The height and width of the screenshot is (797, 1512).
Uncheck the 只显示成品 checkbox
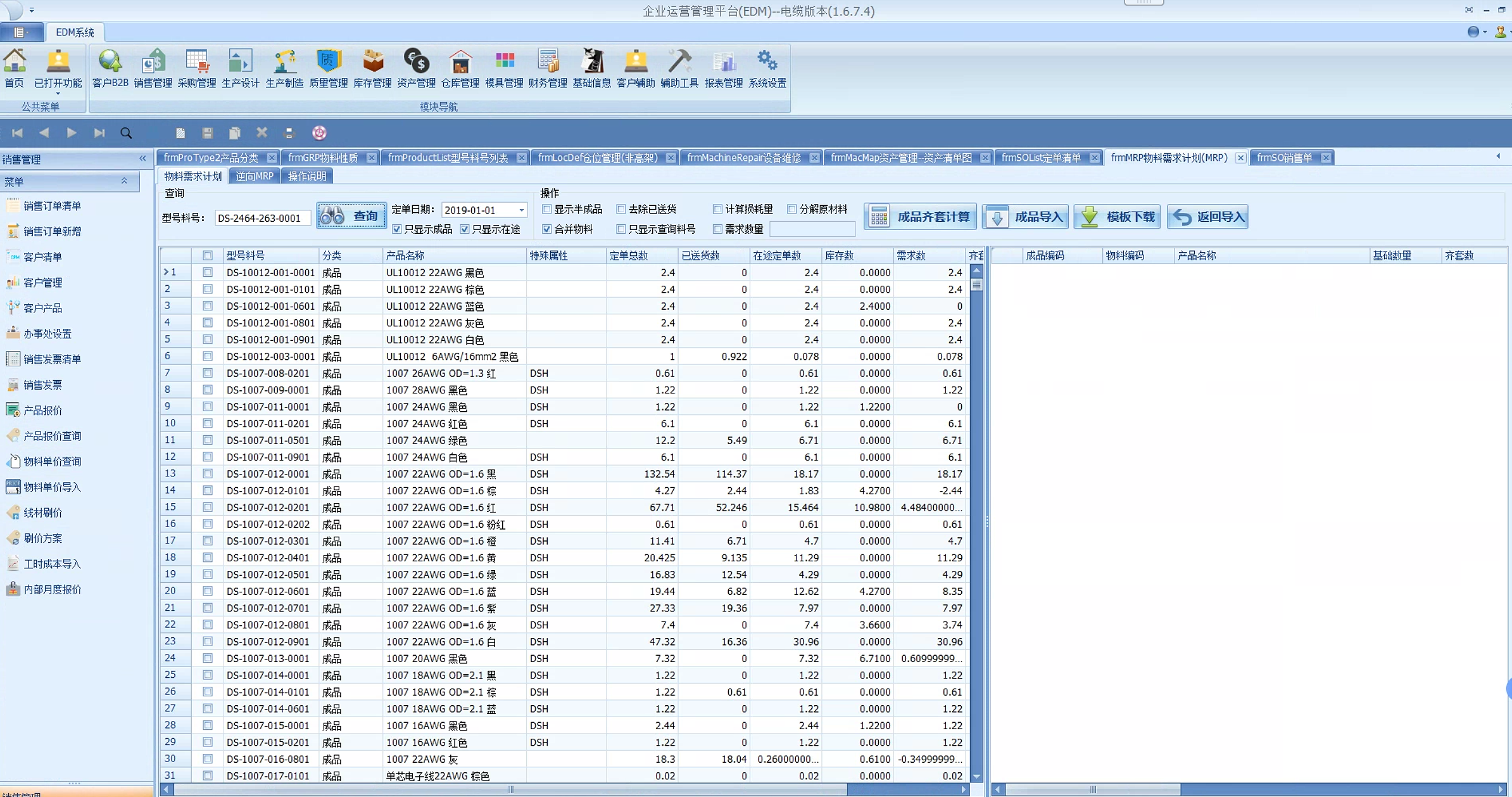click(397, 229)
